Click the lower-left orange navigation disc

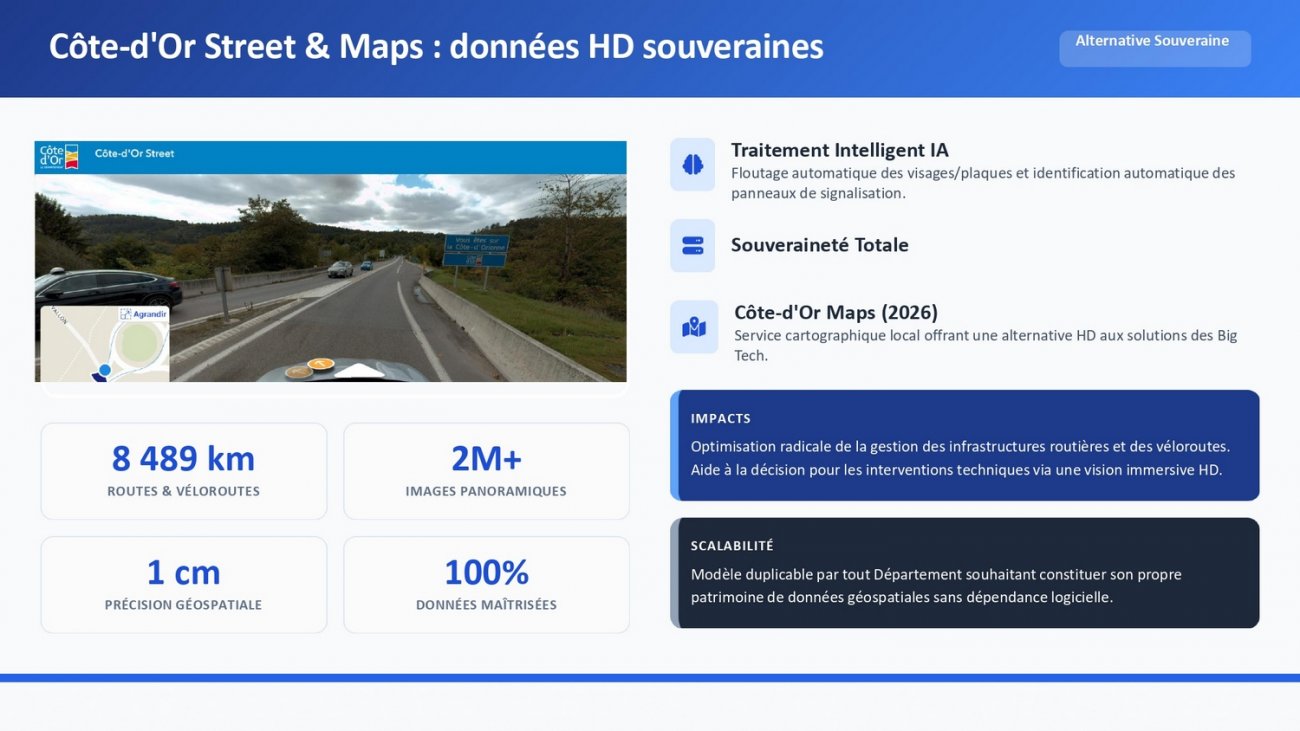pyautogui.click(x=298, y=373)
